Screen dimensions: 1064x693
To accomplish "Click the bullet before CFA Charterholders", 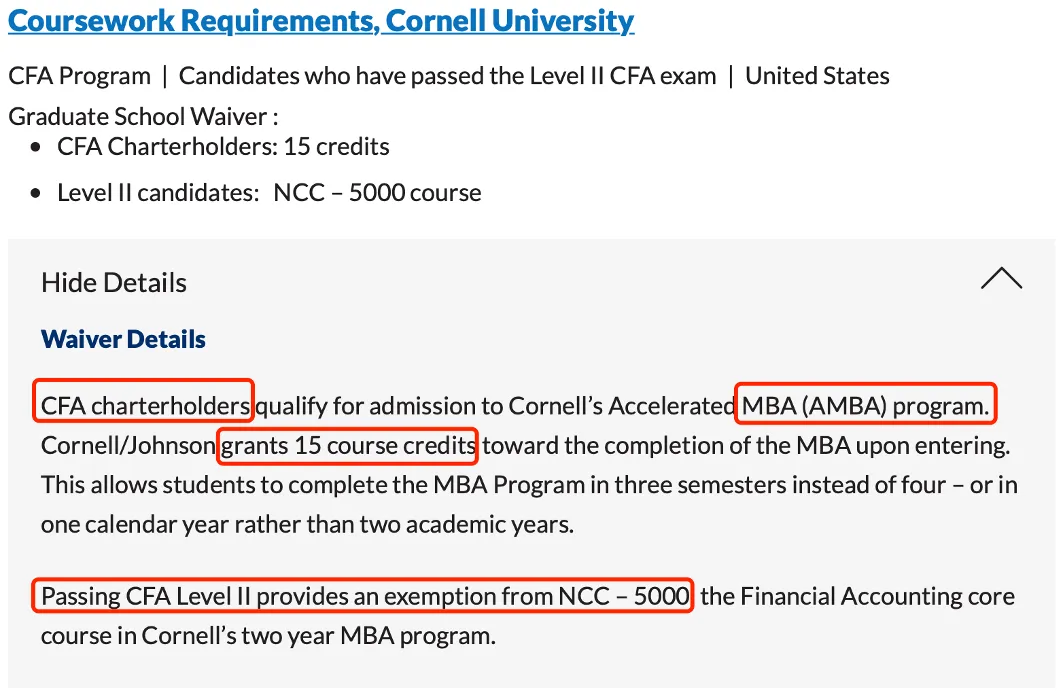I will click(x=37, y=148).
